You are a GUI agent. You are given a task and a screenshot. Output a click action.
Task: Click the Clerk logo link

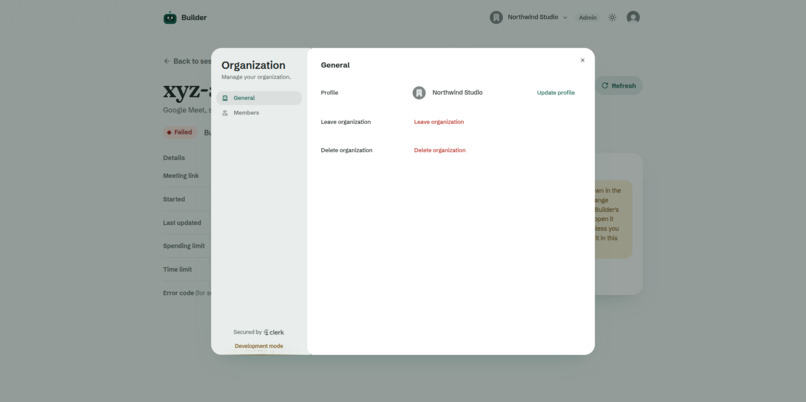coord(274,333)
